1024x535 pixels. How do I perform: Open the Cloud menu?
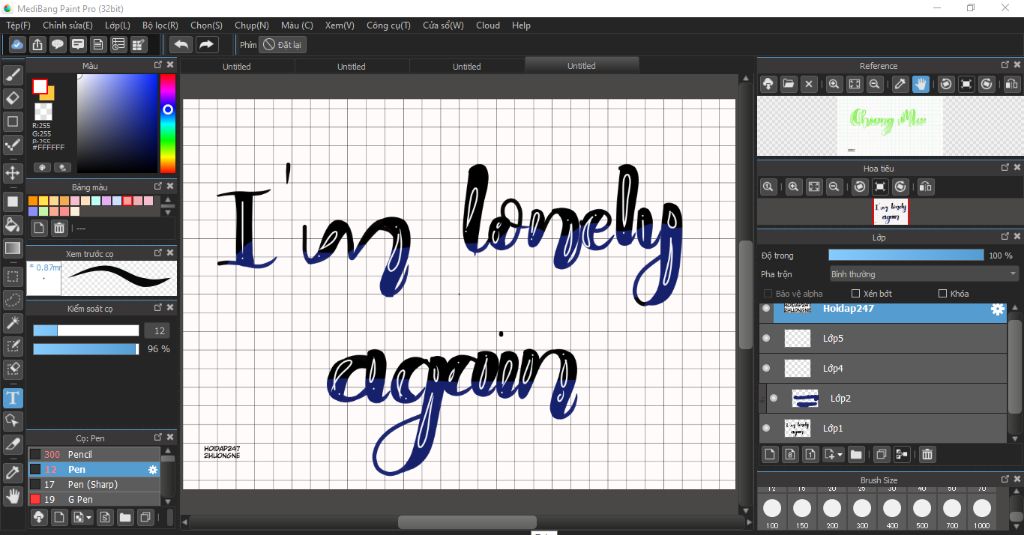[x=488, y=25]
